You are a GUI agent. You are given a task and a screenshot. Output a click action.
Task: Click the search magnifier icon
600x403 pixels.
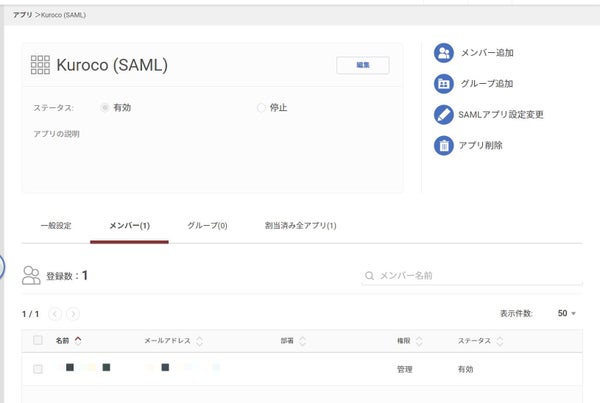tap(369, 276)
